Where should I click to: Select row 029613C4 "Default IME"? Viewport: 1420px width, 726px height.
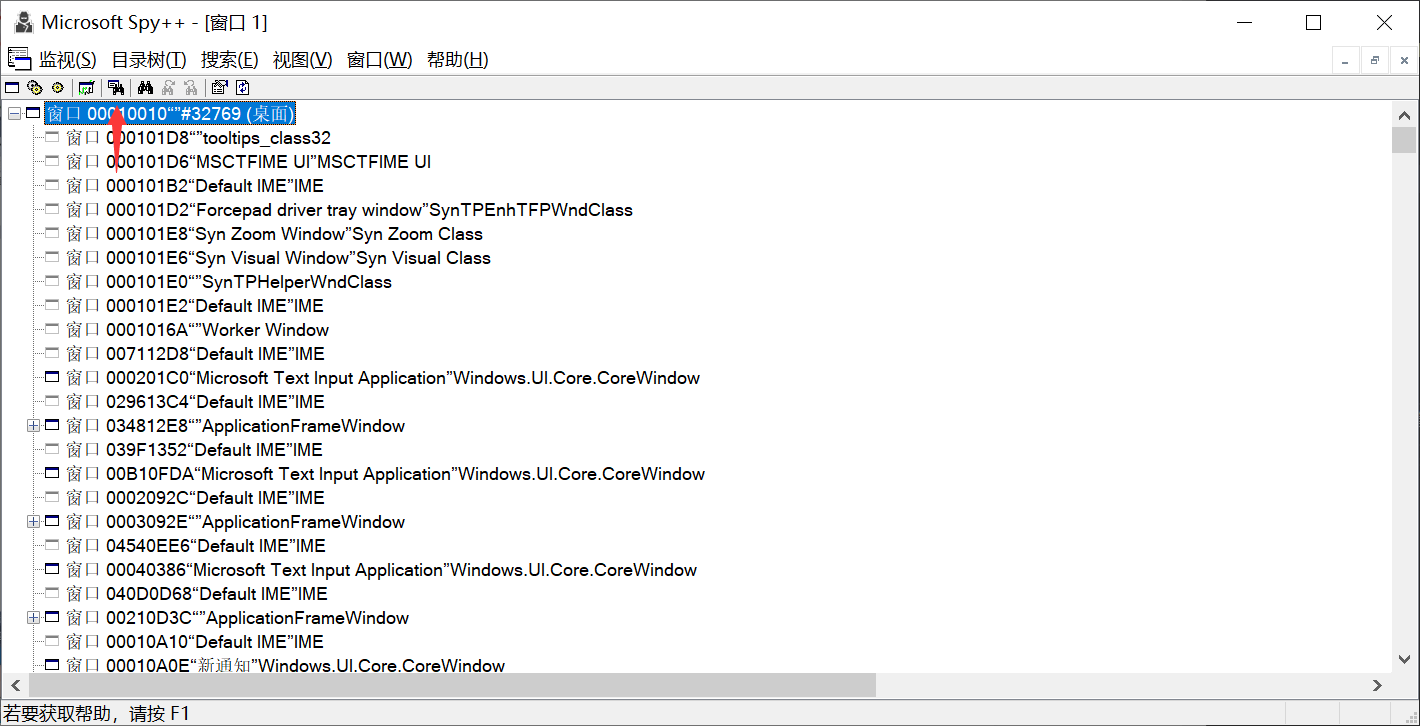pos(195,402)
